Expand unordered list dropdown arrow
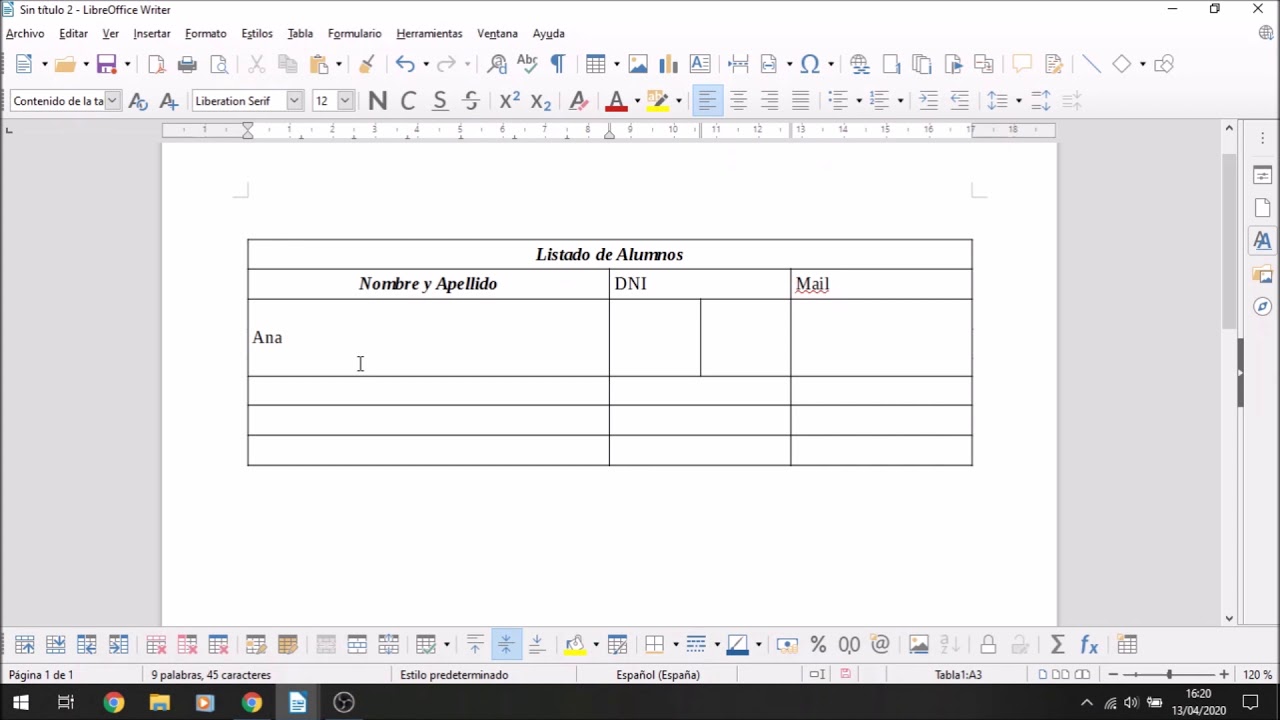This screenshot has height=720, width=1280. click(x=858, y=101)
